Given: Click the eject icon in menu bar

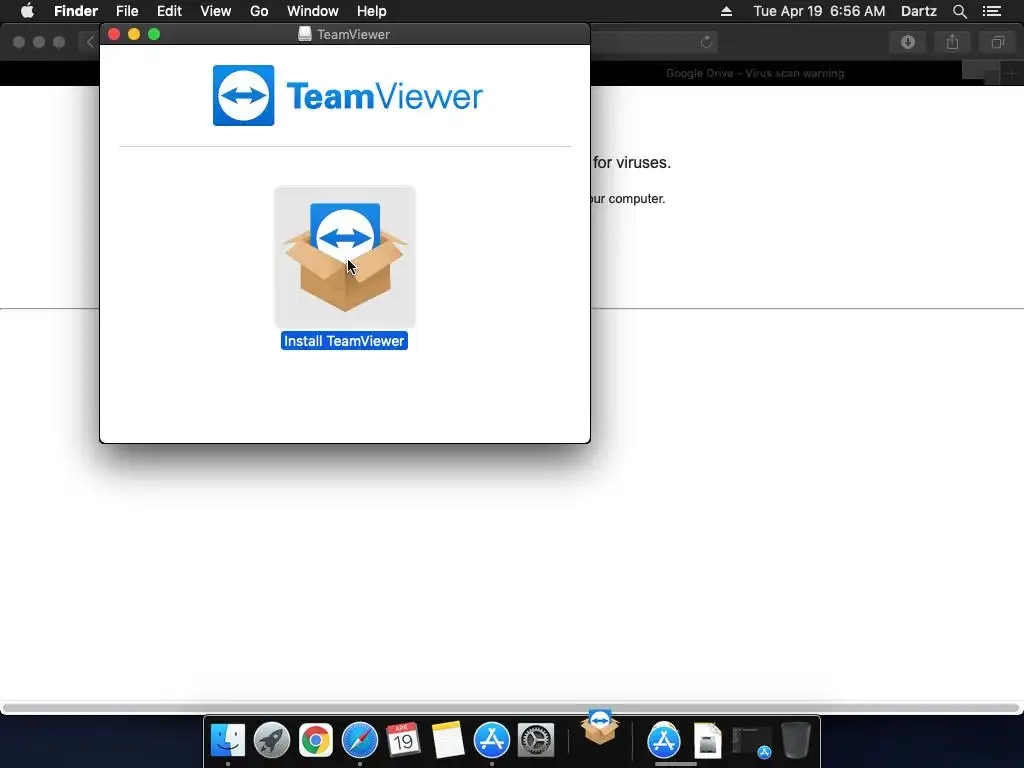Looking at the screenshot, I should (x=726, y=11).
